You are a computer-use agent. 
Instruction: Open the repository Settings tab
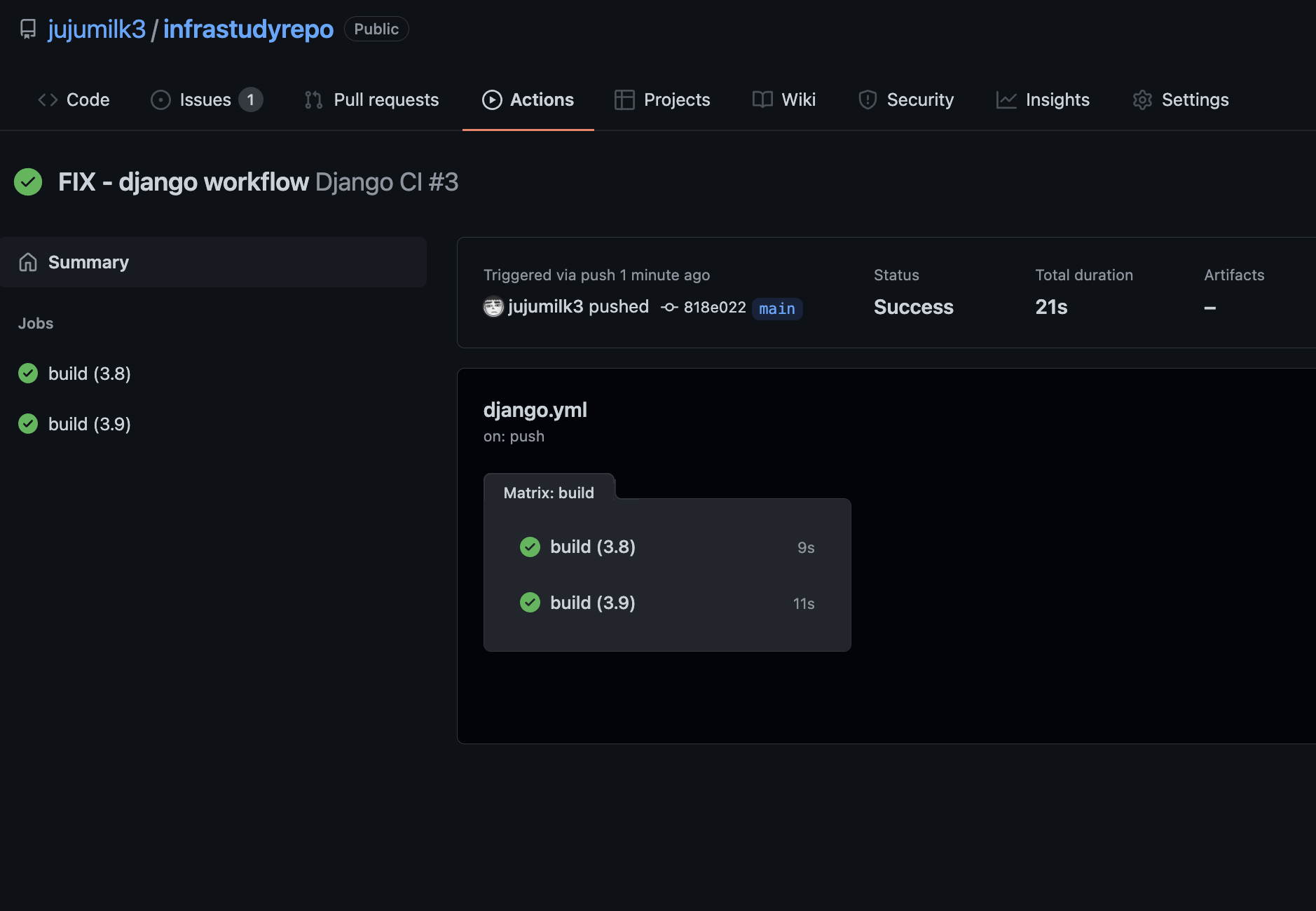1181,100
